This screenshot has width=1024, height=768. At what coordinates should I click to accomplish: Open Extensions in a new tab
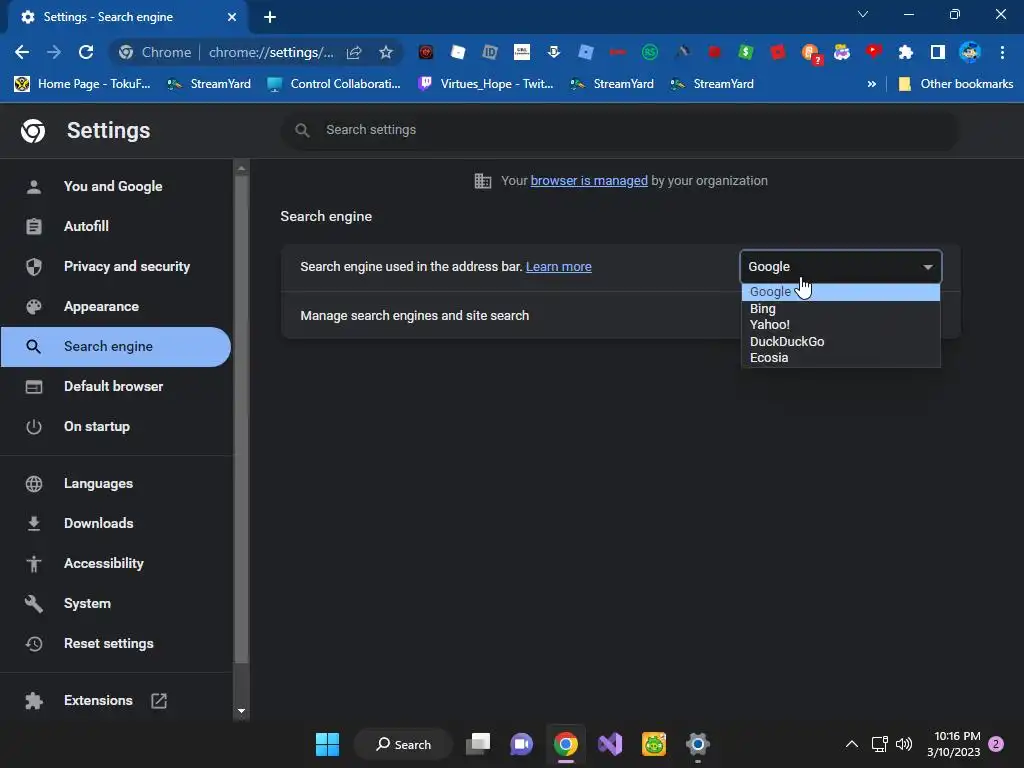[x=116, y=701]
